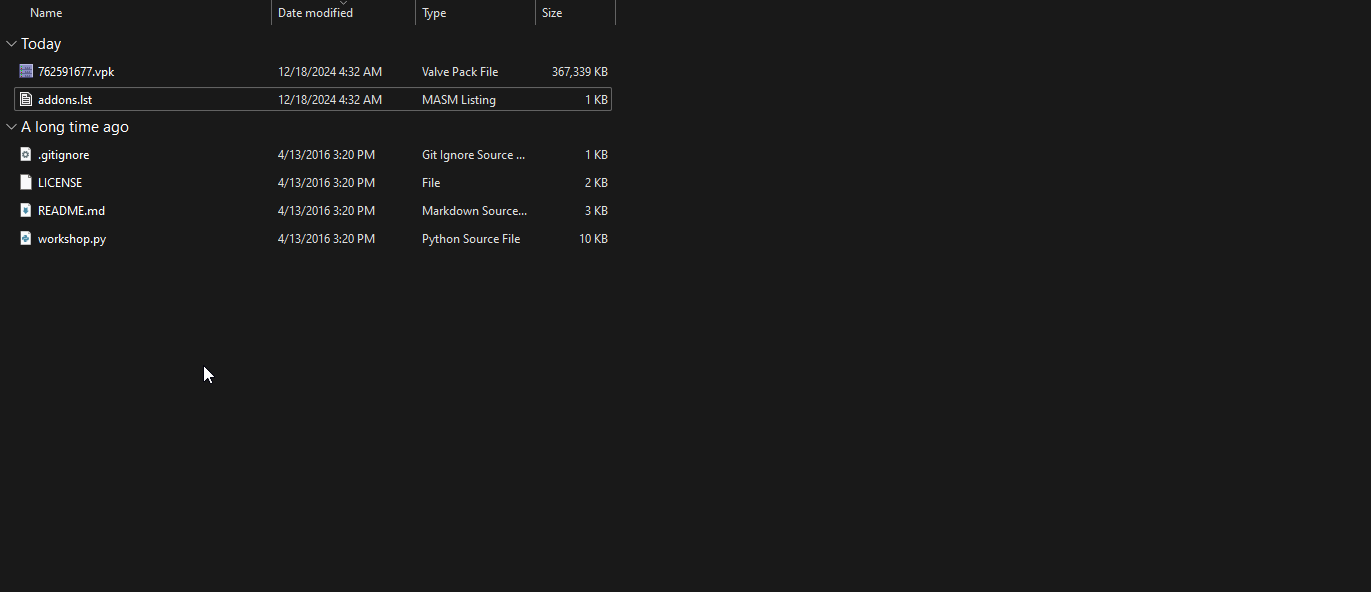Click the addons.lst file icon

[26, 99]
